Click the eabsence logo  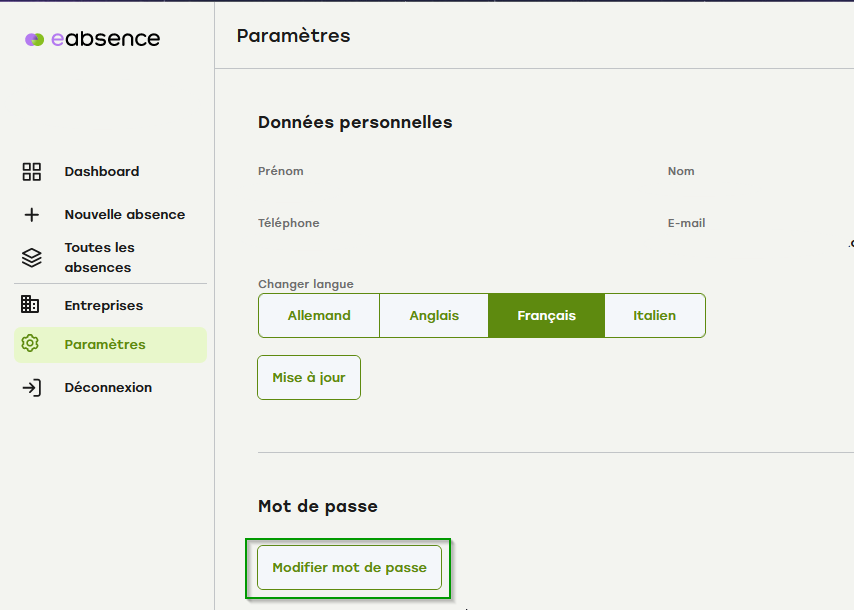[91, 39]
